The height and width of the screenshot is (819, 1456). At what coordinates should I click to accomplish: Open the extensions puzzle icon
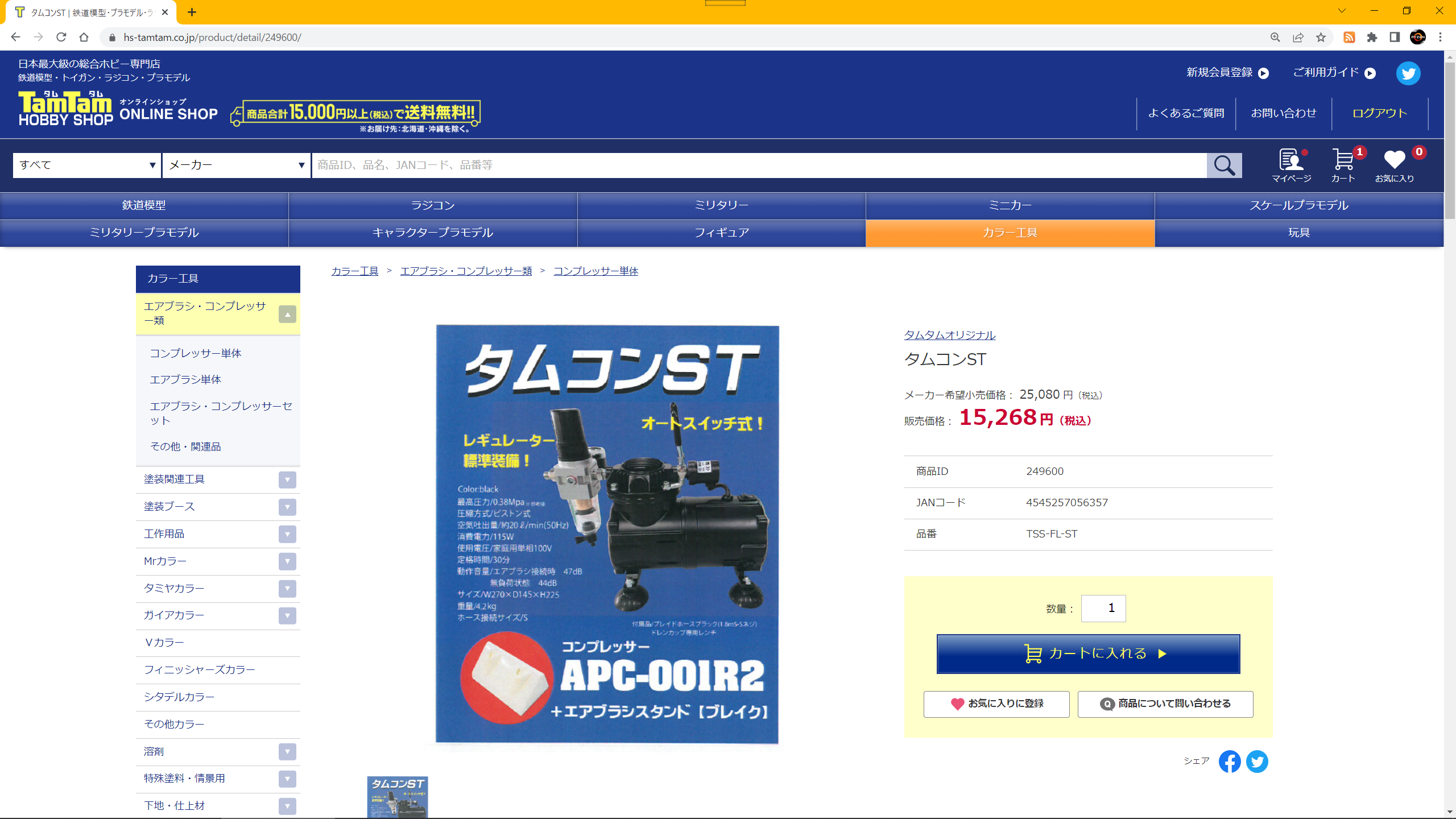pyautogui.click(x=1372, y=37)
